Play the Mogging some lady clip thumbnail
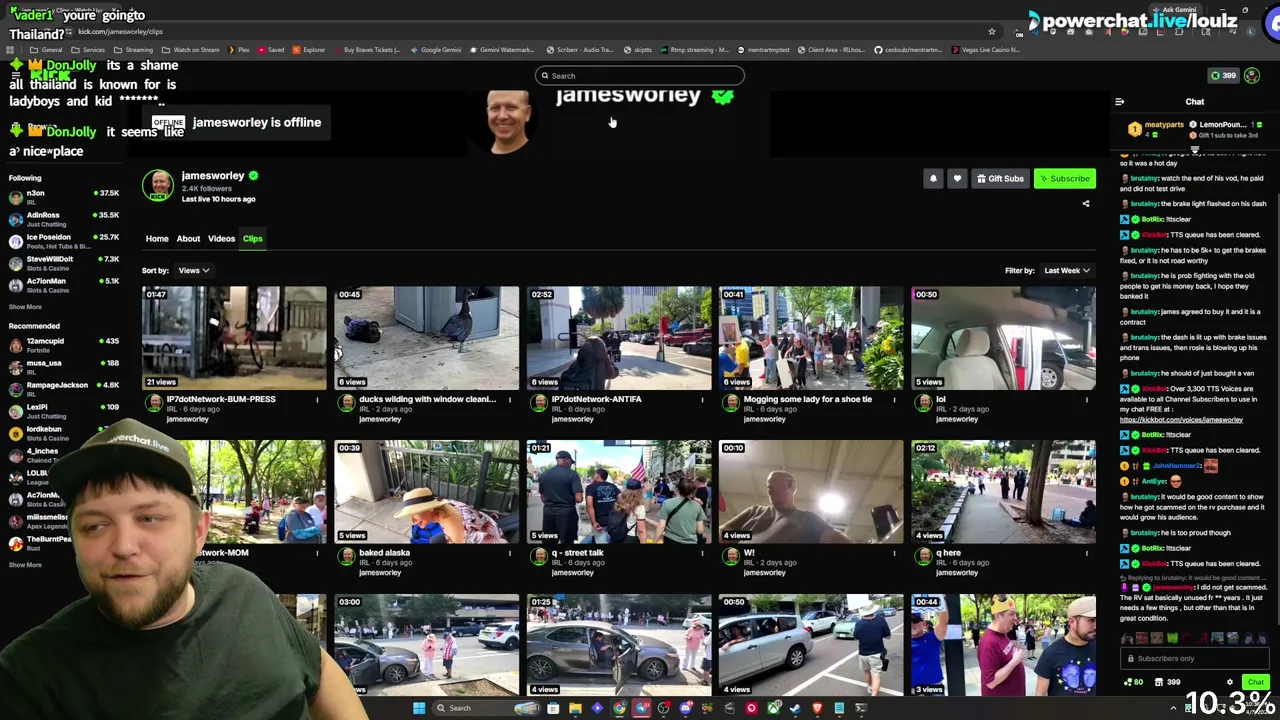The height and width of the screenshot is (720, 1280). click(x=811, y=338)
